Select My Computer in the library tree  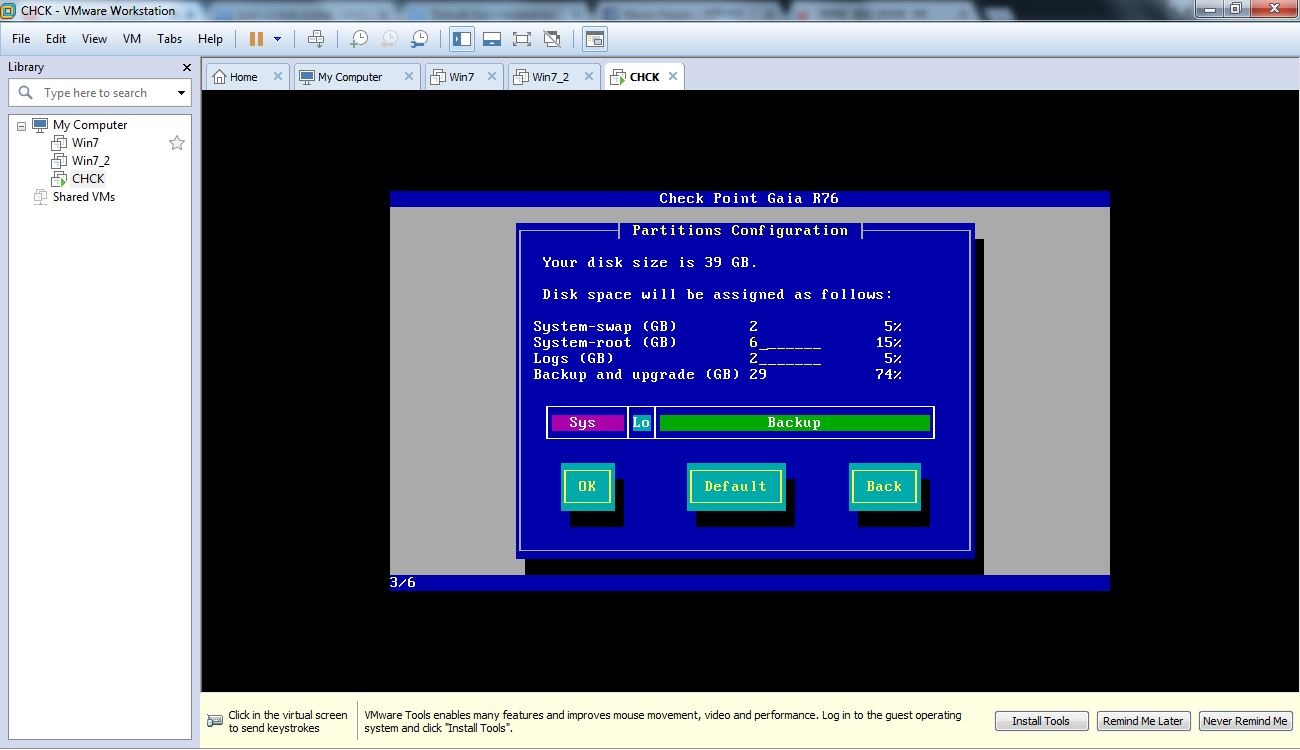point(90,125)
